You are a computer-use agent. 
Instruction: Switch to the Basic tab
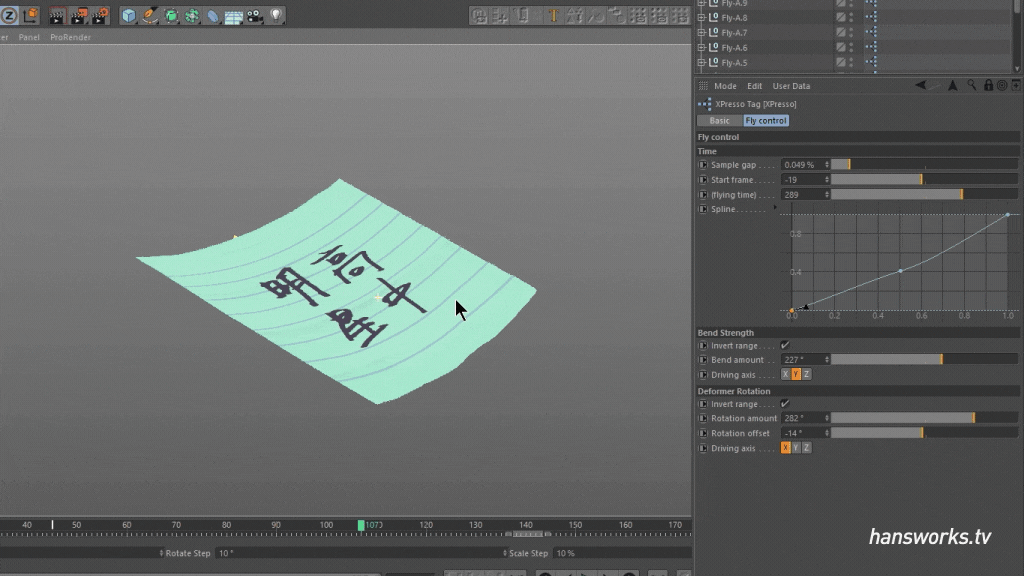click(720, 120)
